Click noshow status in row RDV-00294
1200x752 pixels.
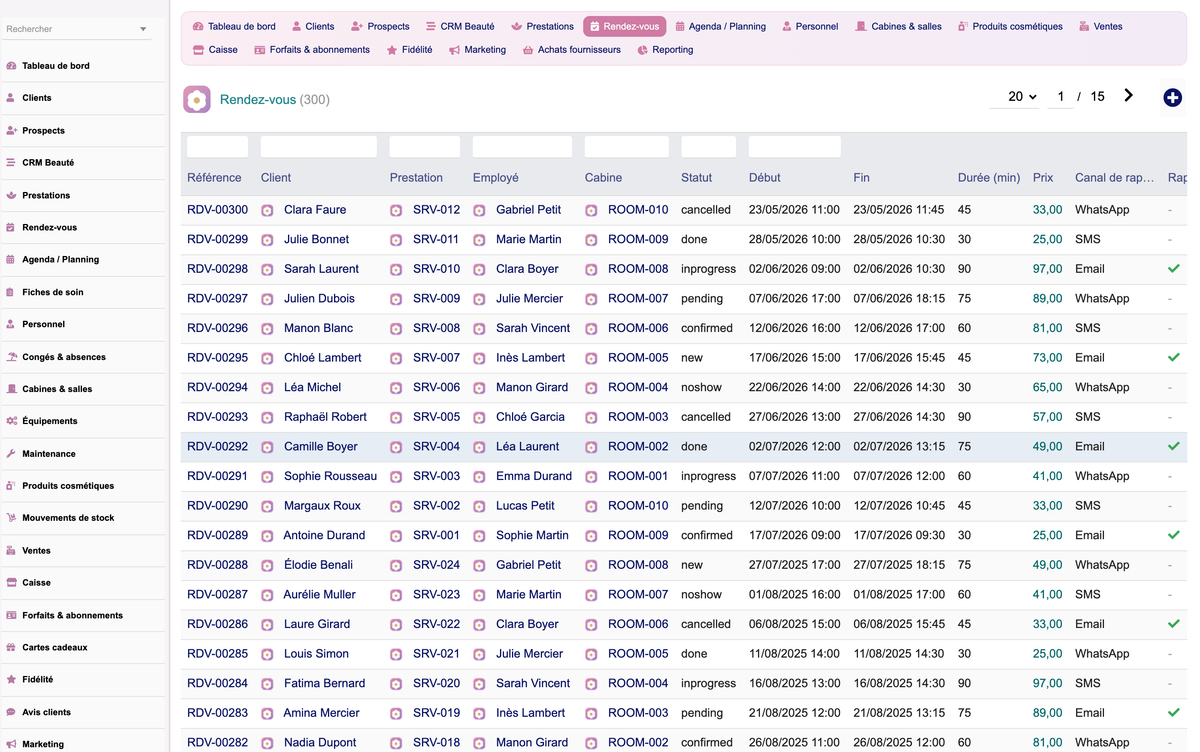701,387
